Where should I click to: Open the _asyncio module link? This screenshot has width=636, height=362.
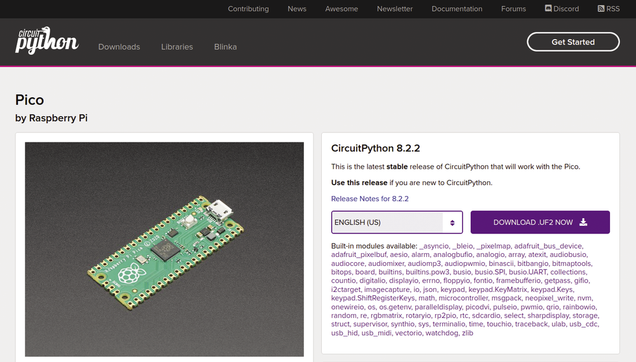coord(434,246)
